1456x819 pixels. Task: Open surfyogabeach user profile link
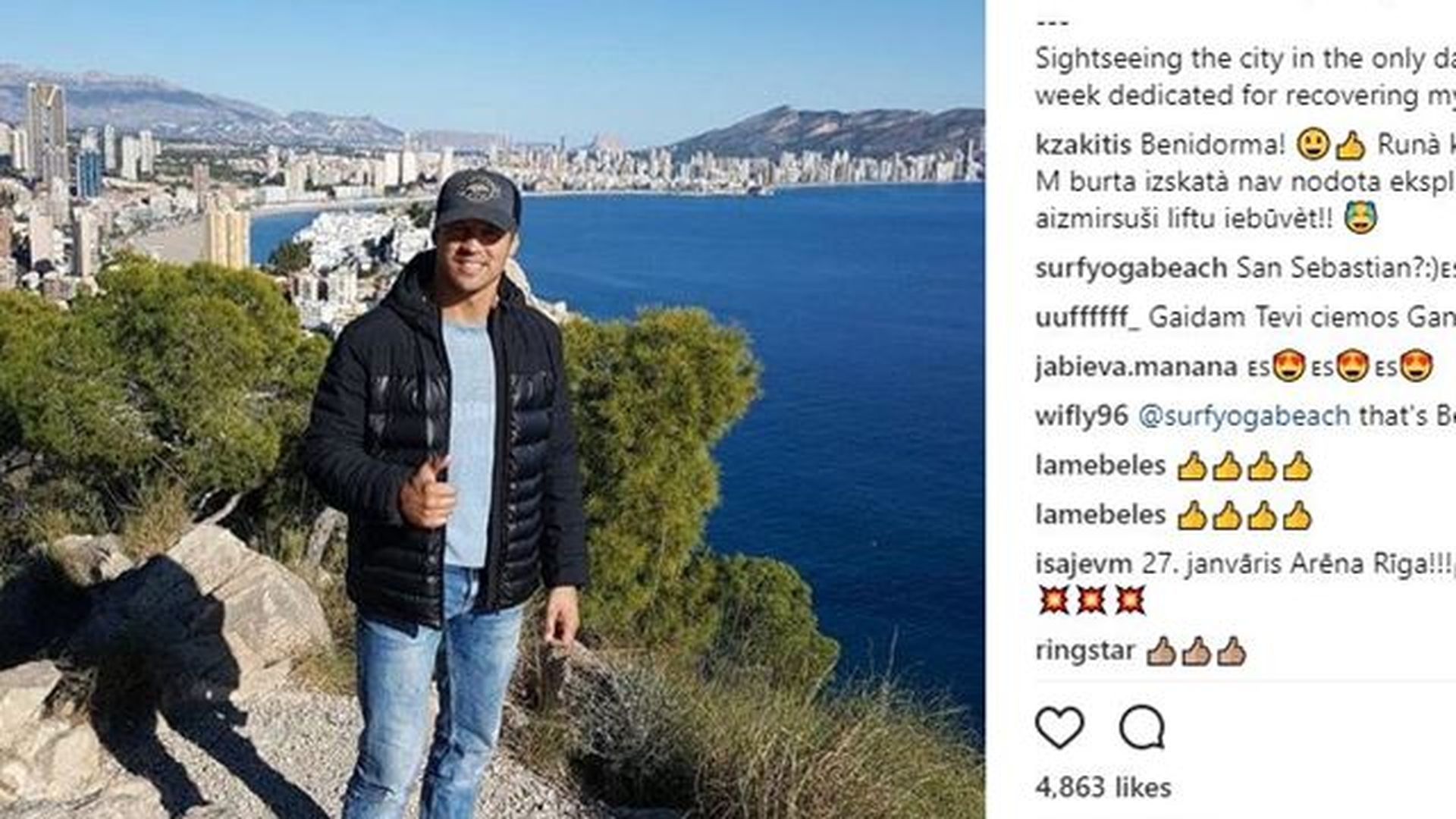point(1131,268)
